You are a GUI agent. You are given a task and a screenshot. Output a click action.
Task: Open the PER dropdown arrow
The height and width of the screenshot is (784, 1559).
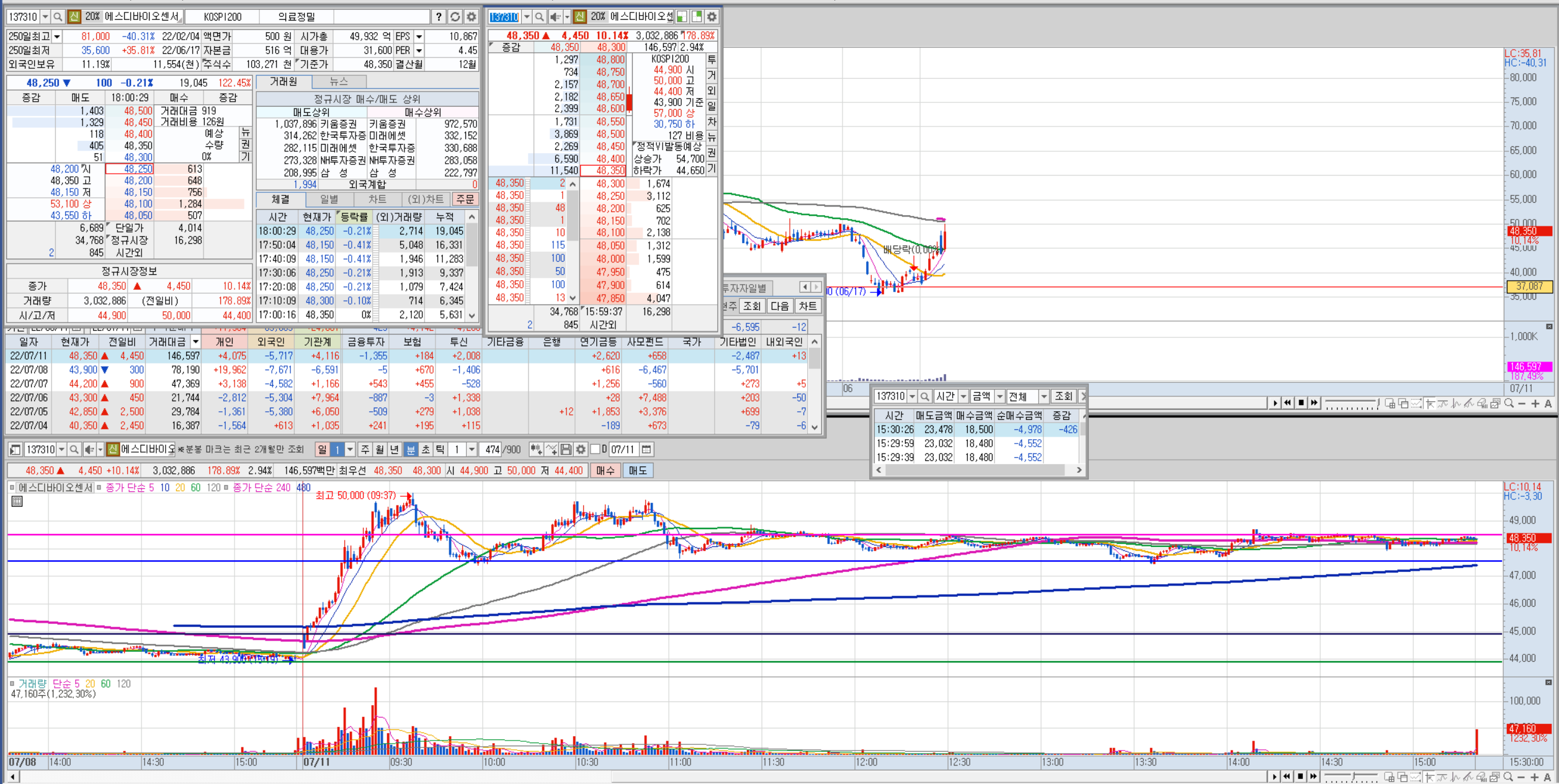click(419, 51)
